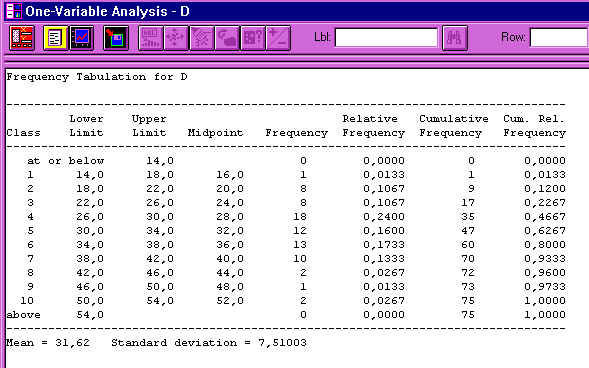Image resolution: width=589 pixels, height=368 pixels.
Task: Focus the Row input field
Action: pos(559,38)
